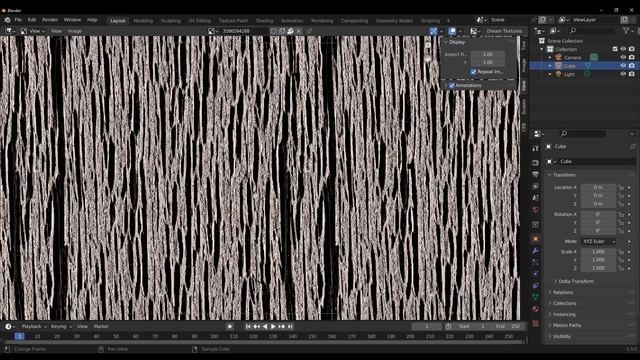The height and width of the screenshot is (360, 640).
Task: Select the Camera object in outliner
Action: click(572, 58)
